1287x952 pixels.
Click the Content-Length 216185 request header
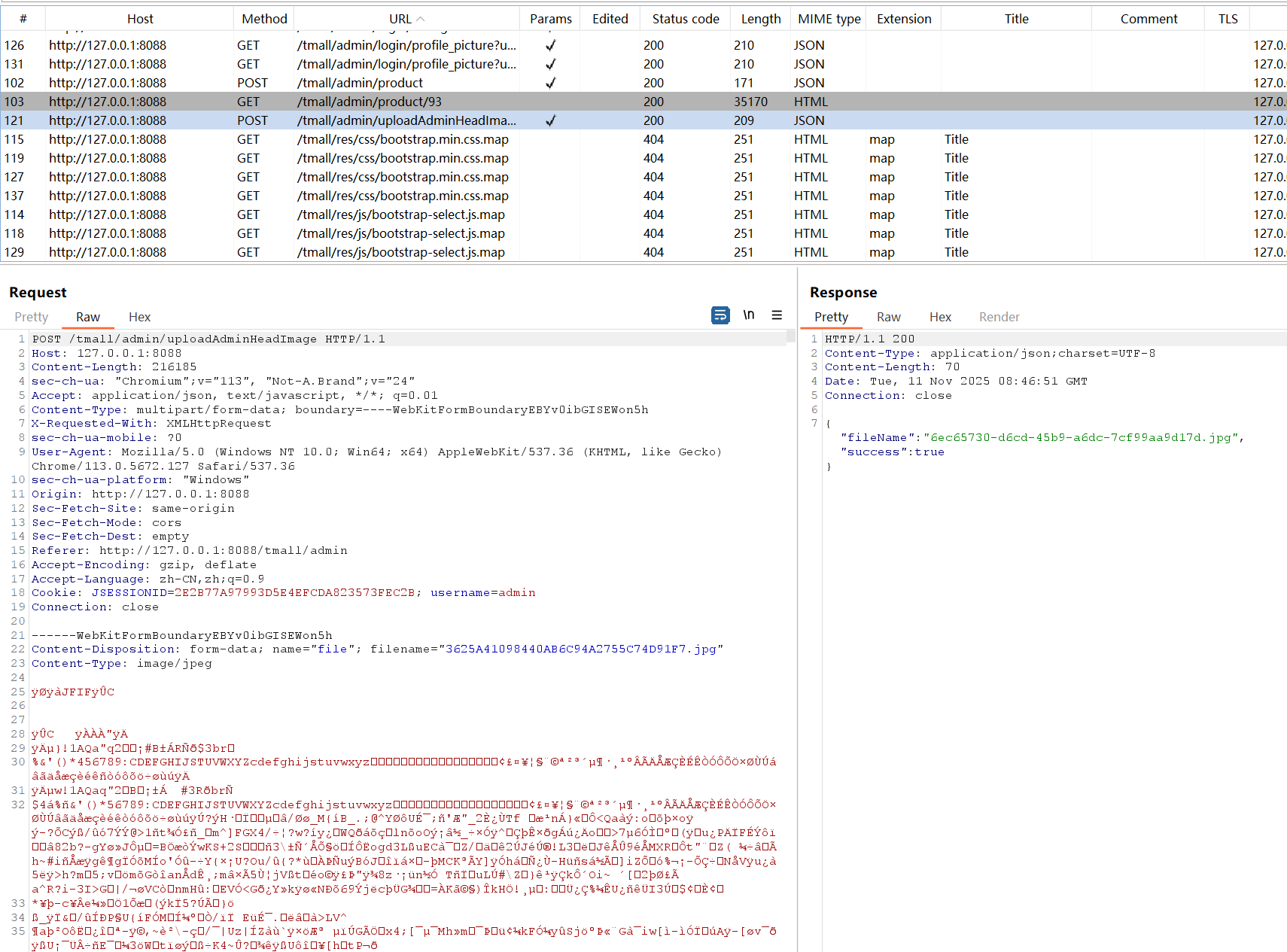point(114,367)
